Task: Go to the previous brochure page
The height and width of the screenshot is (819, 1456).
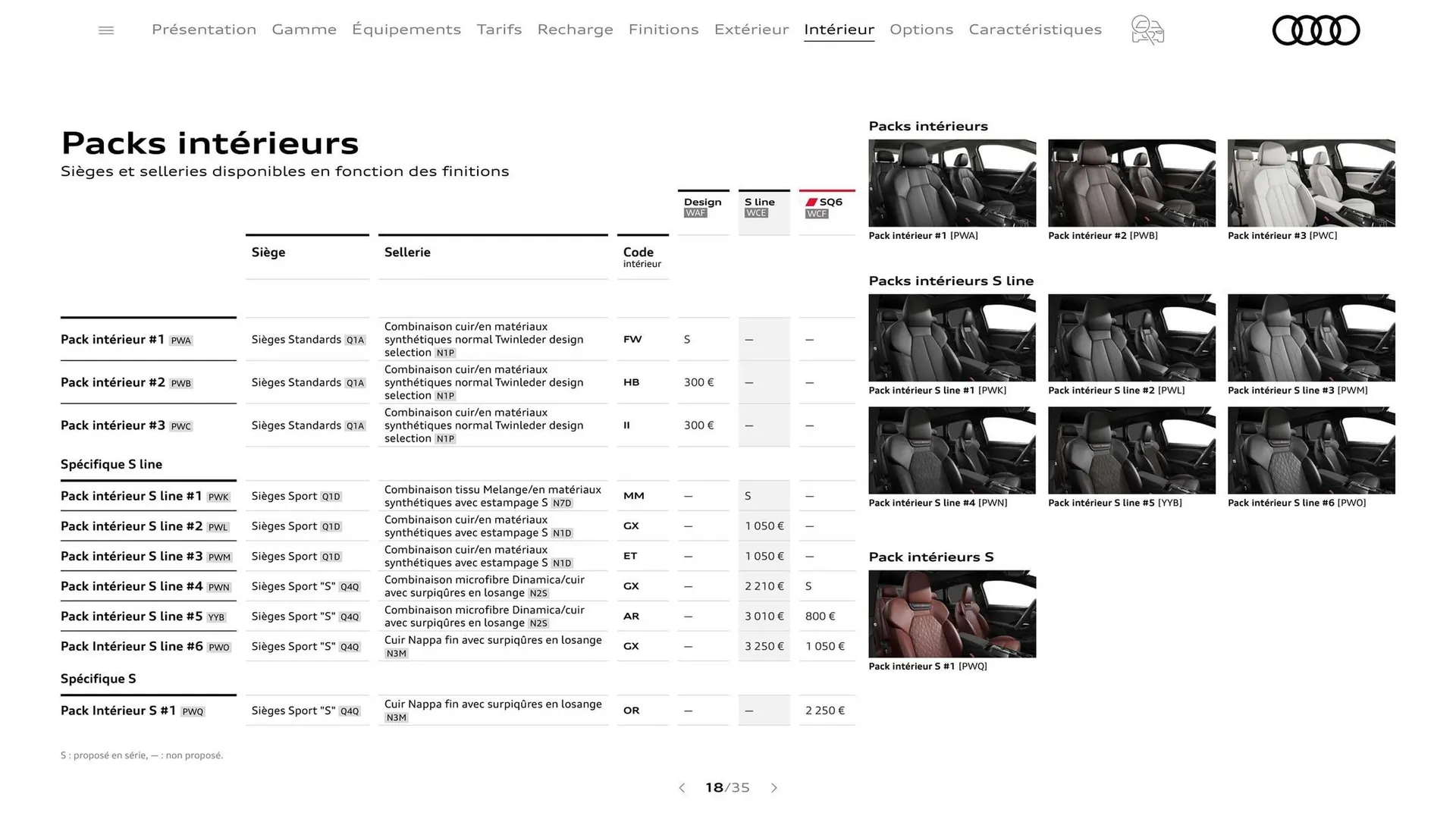Action: point(682,788)
